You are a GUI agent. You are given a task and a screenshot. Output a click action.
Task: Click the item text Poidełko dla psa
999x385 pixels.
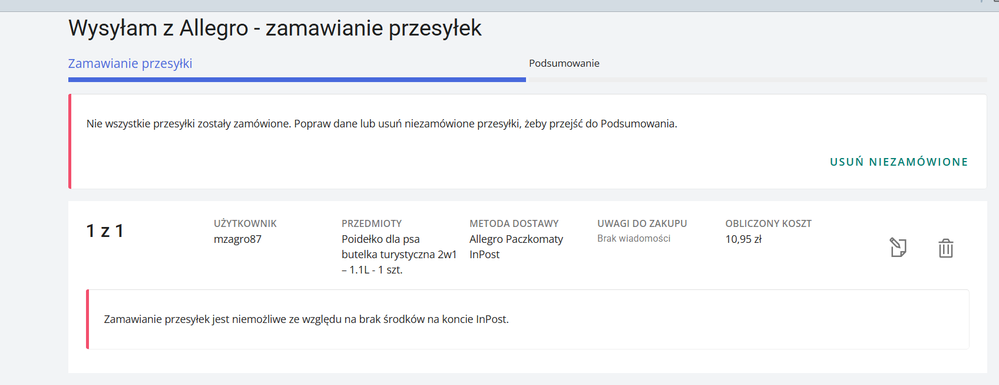tap(399, 254)
